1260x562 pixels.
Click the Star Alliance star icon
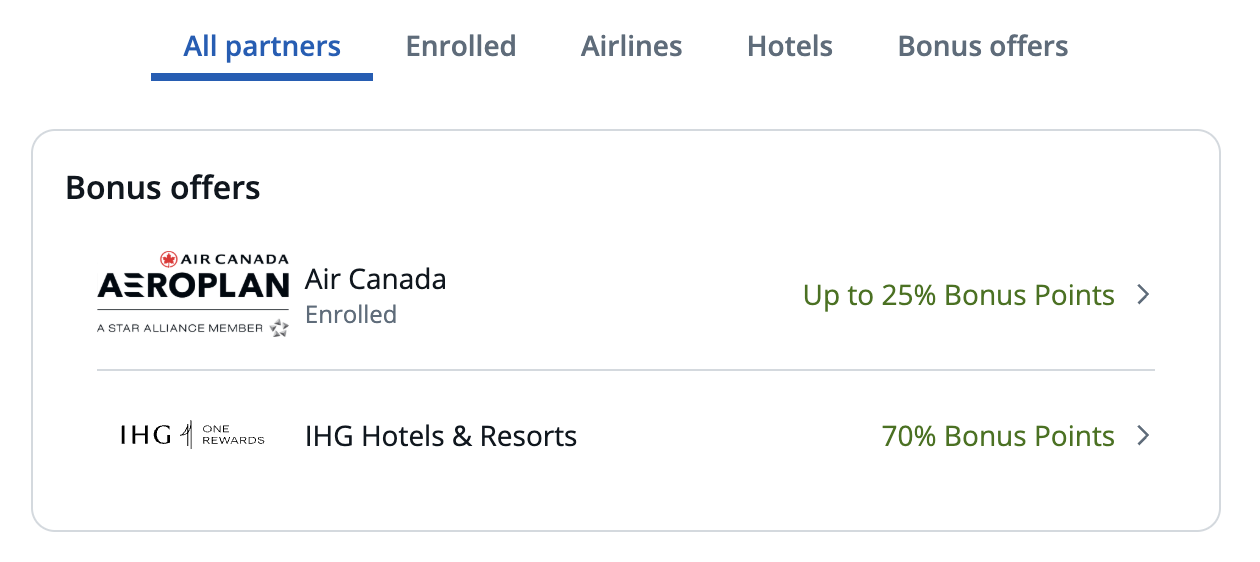tap(279, 328)
